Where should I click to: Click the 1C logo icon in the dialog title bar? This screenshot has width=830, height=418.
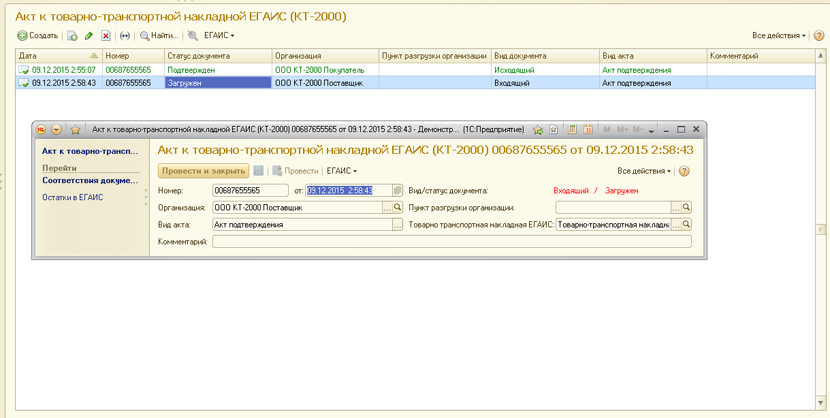pyautogui.click(x=42, y=129)
